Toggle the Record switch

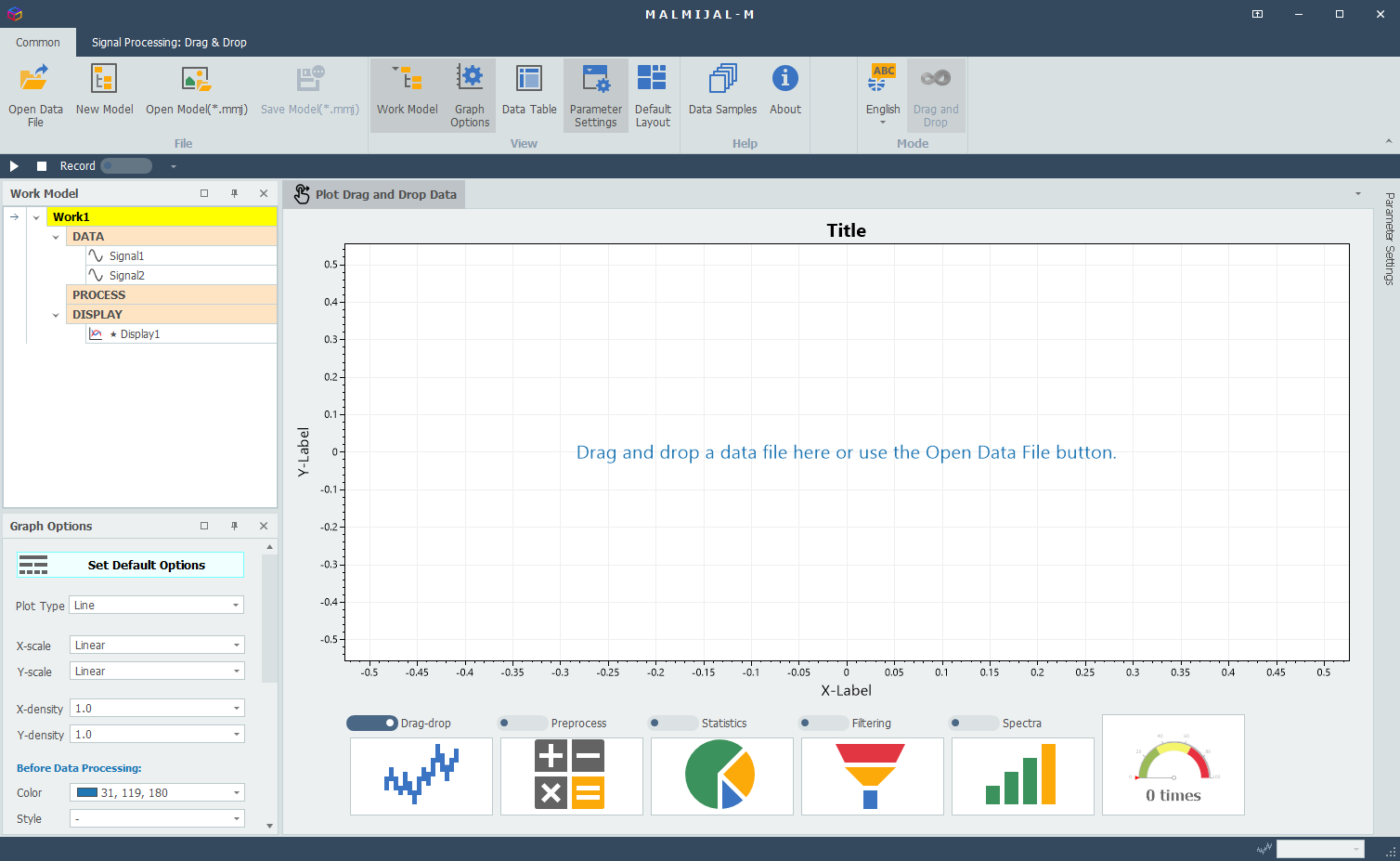pyautogui.click(x=126, y=166)
